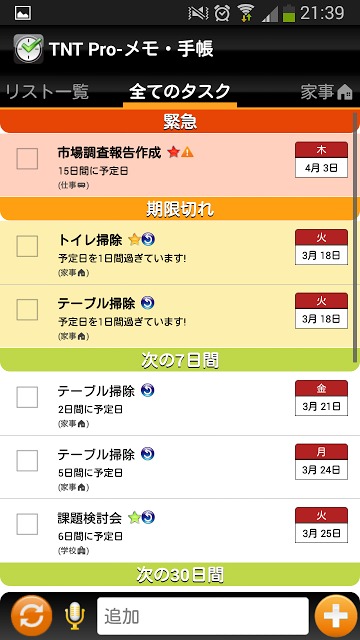Tap the orange plus add button
The image size is (360, 640).
pos(336,616)
